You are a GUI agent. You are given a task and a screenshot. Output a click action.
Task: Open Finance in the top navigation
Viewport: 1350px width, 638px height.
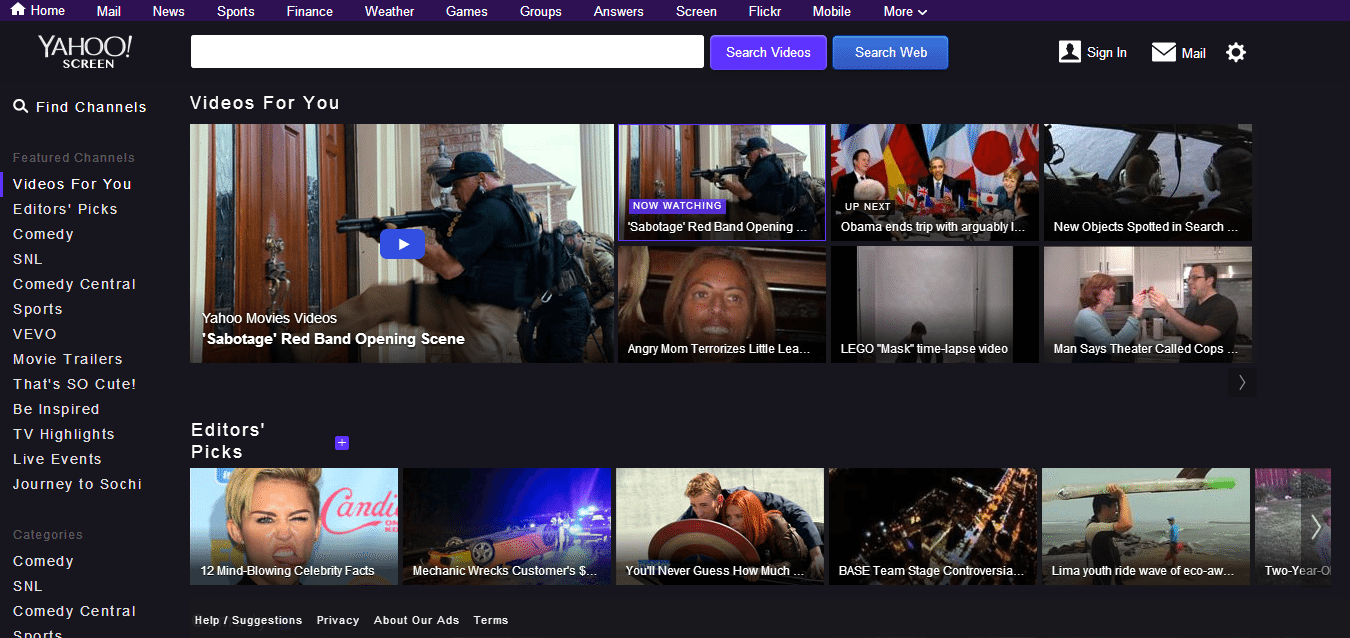point(309,12)
